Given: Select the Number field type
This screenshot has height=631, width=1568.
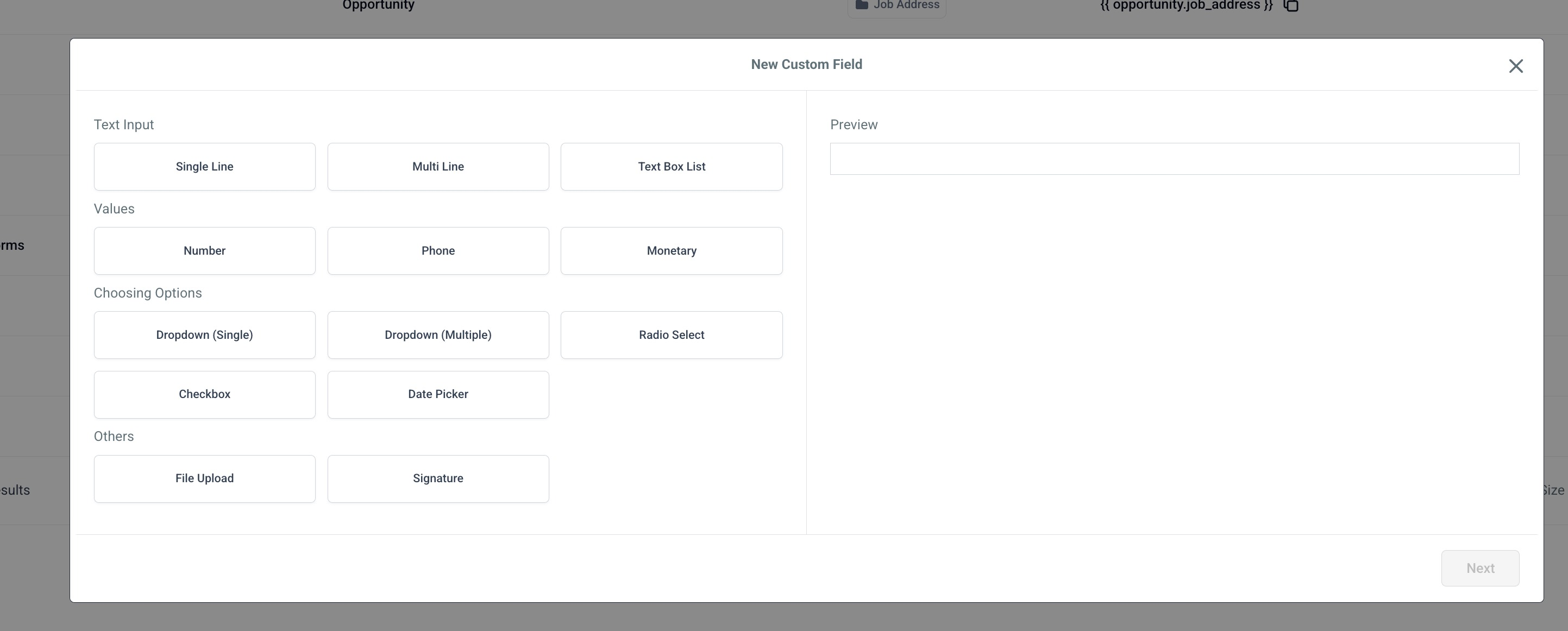Looking at the screenshot, I should point(204,251).
